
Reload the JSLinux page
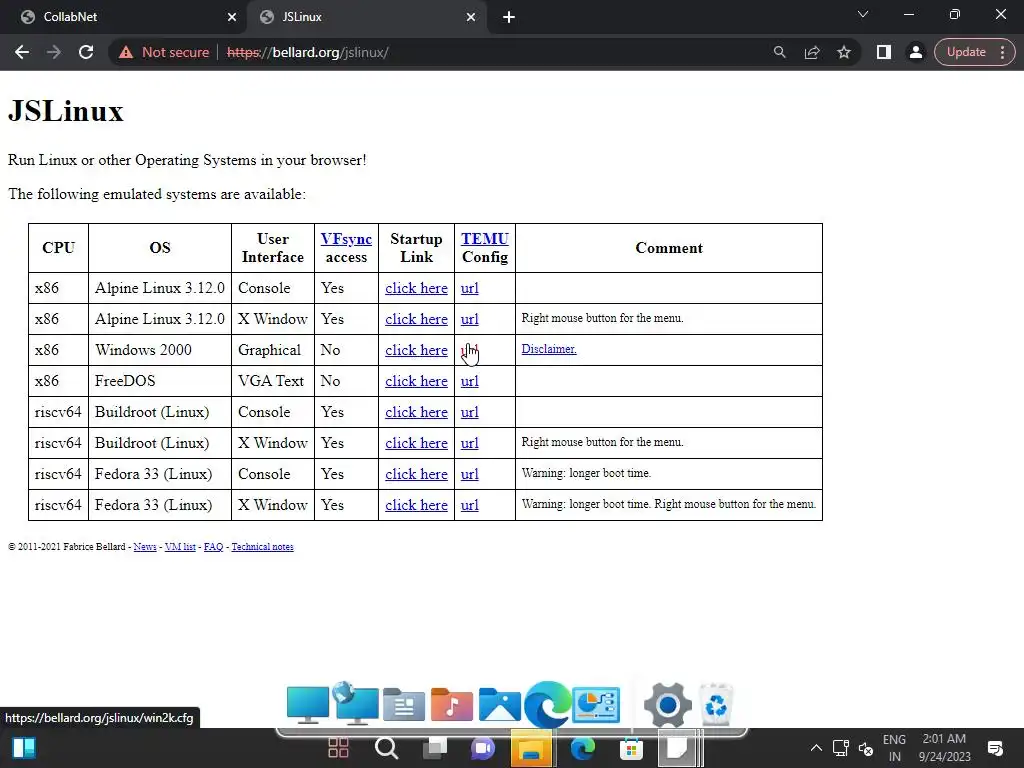[86, 52]
